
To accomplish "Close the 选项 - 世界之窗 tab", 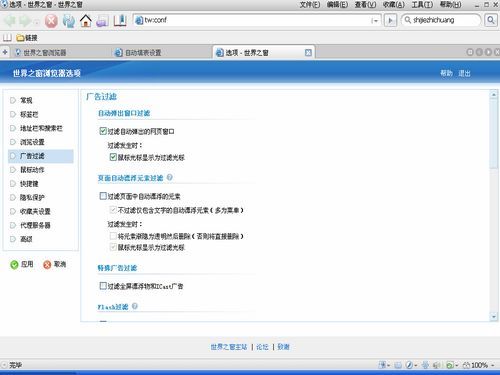I will 308,52.
